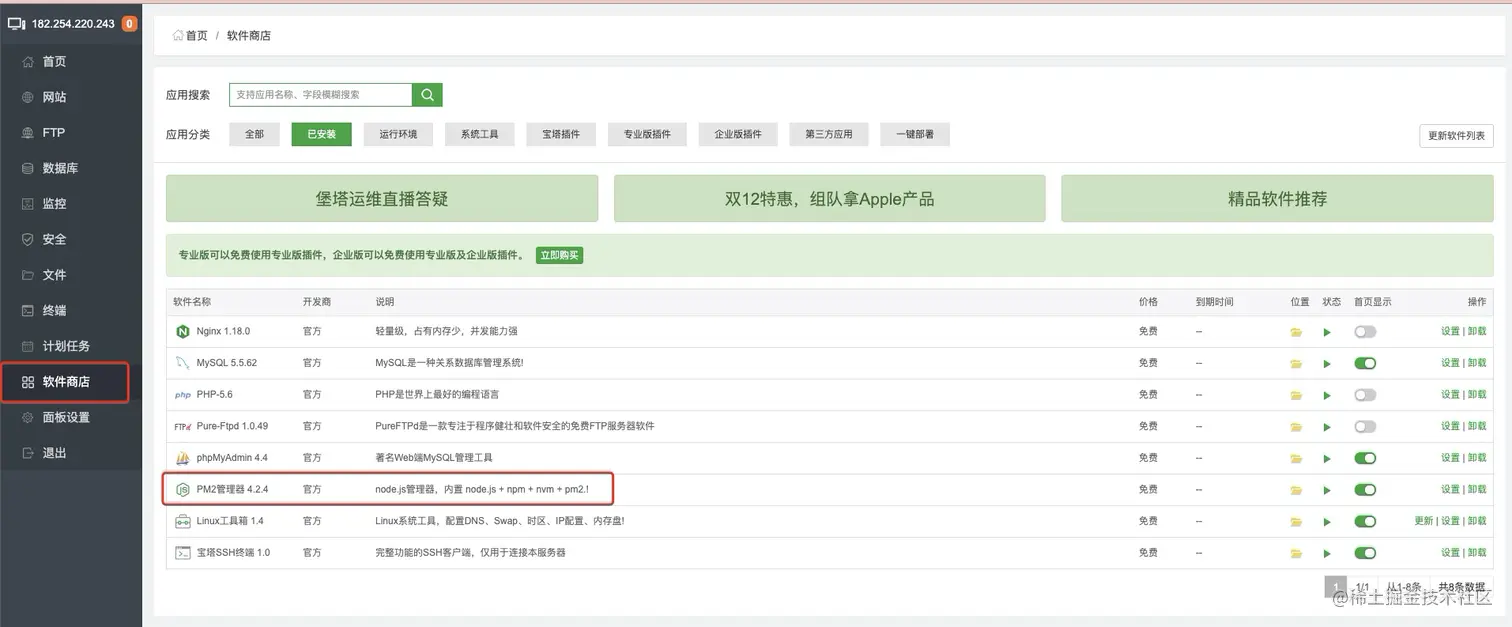This screenshot has width=1512, height=627.
Task: Click the running status arrow for 宝塔SSH终端
Action: (1327, 553)
